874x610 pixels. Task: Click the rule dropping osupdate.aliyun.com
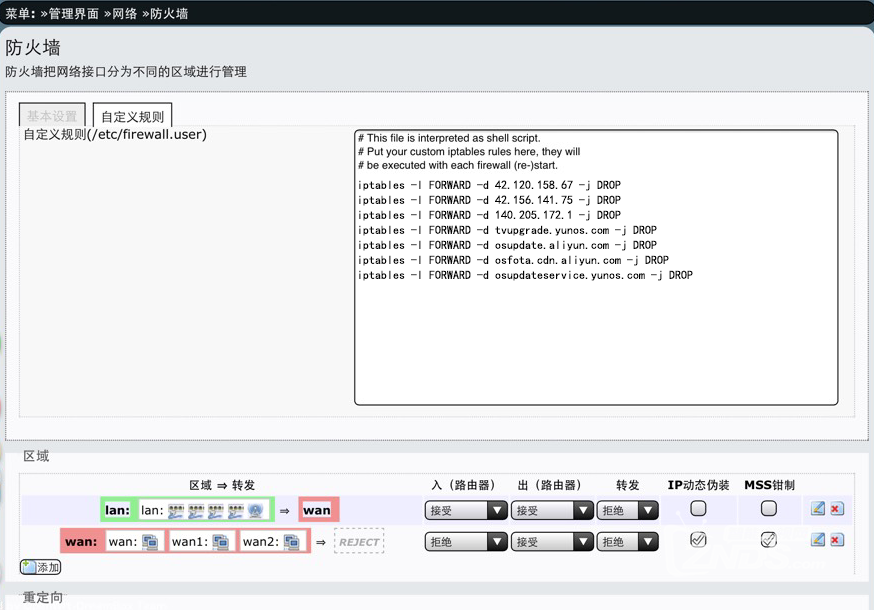click(x=507, y=245)
